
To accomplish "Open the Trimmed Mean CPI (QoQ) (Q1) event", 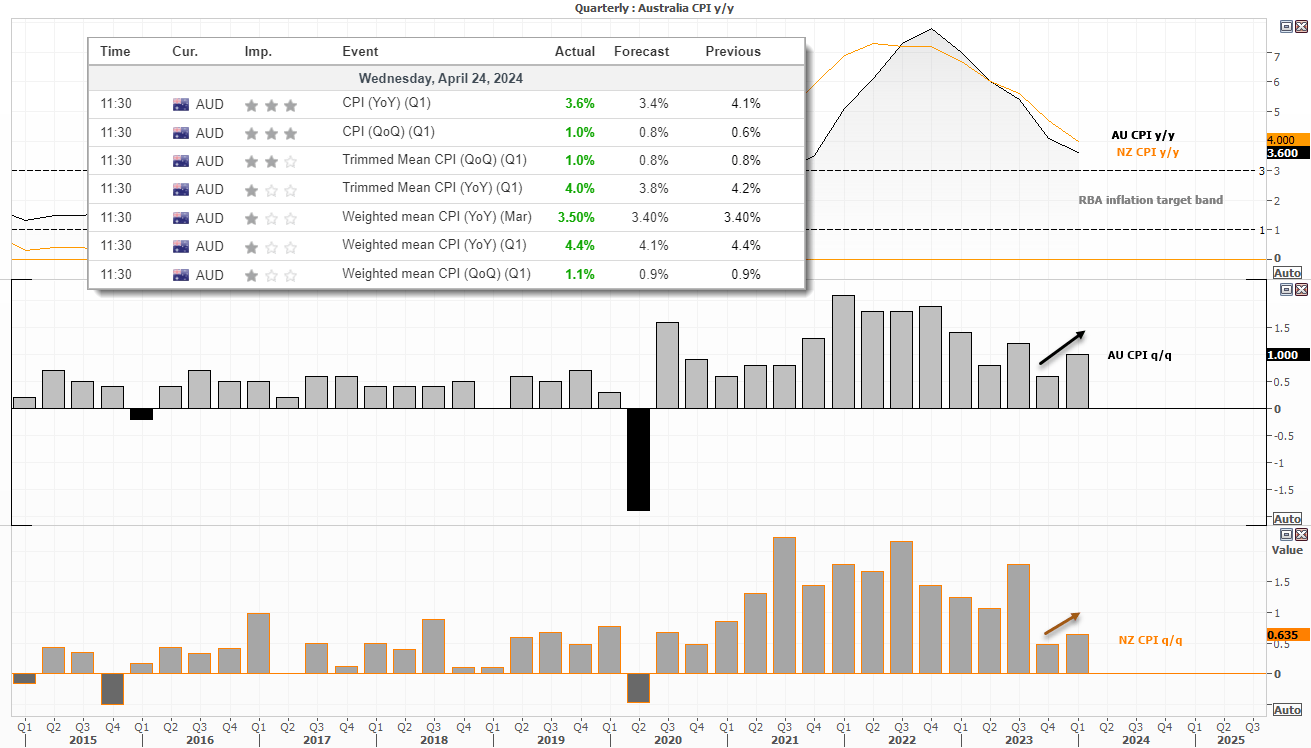I will click(x=434, y=160).
